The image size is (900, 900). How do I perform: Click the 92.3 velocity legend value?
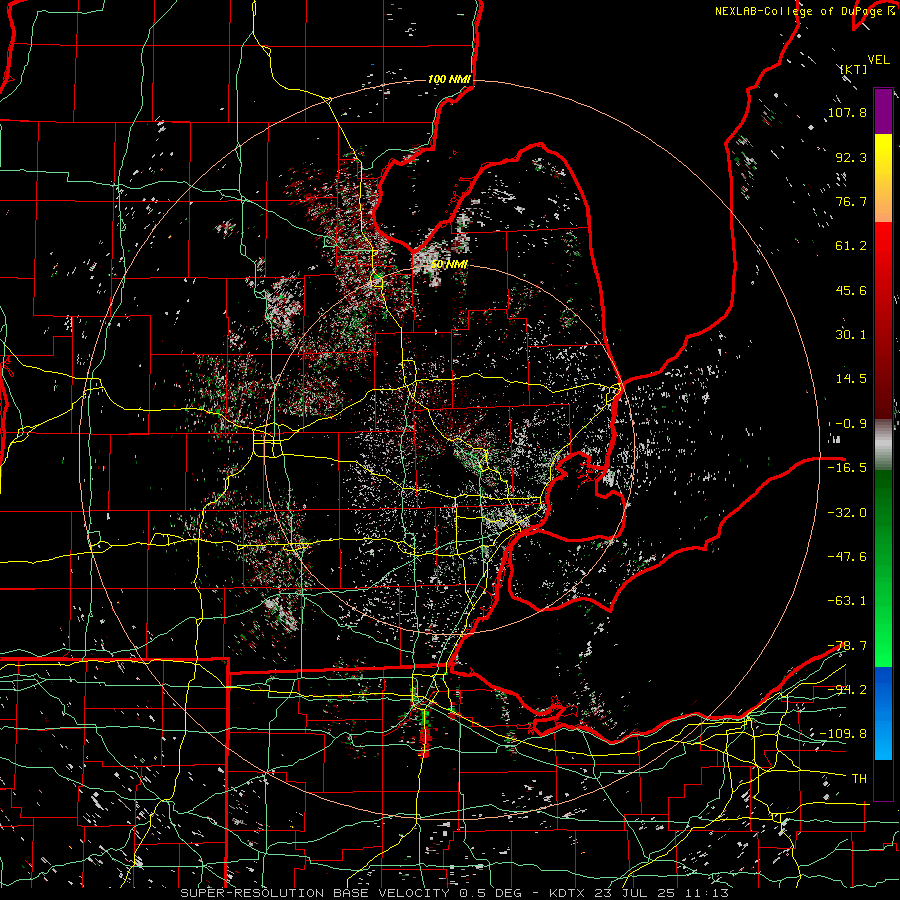(851, 157)
